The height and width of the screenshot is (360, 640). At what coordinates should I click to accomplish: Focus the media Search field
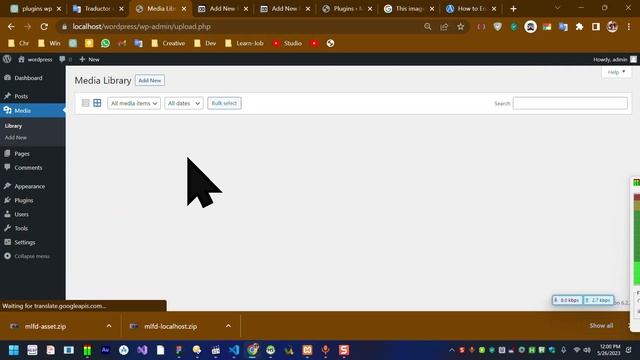[x=570, y=103]
